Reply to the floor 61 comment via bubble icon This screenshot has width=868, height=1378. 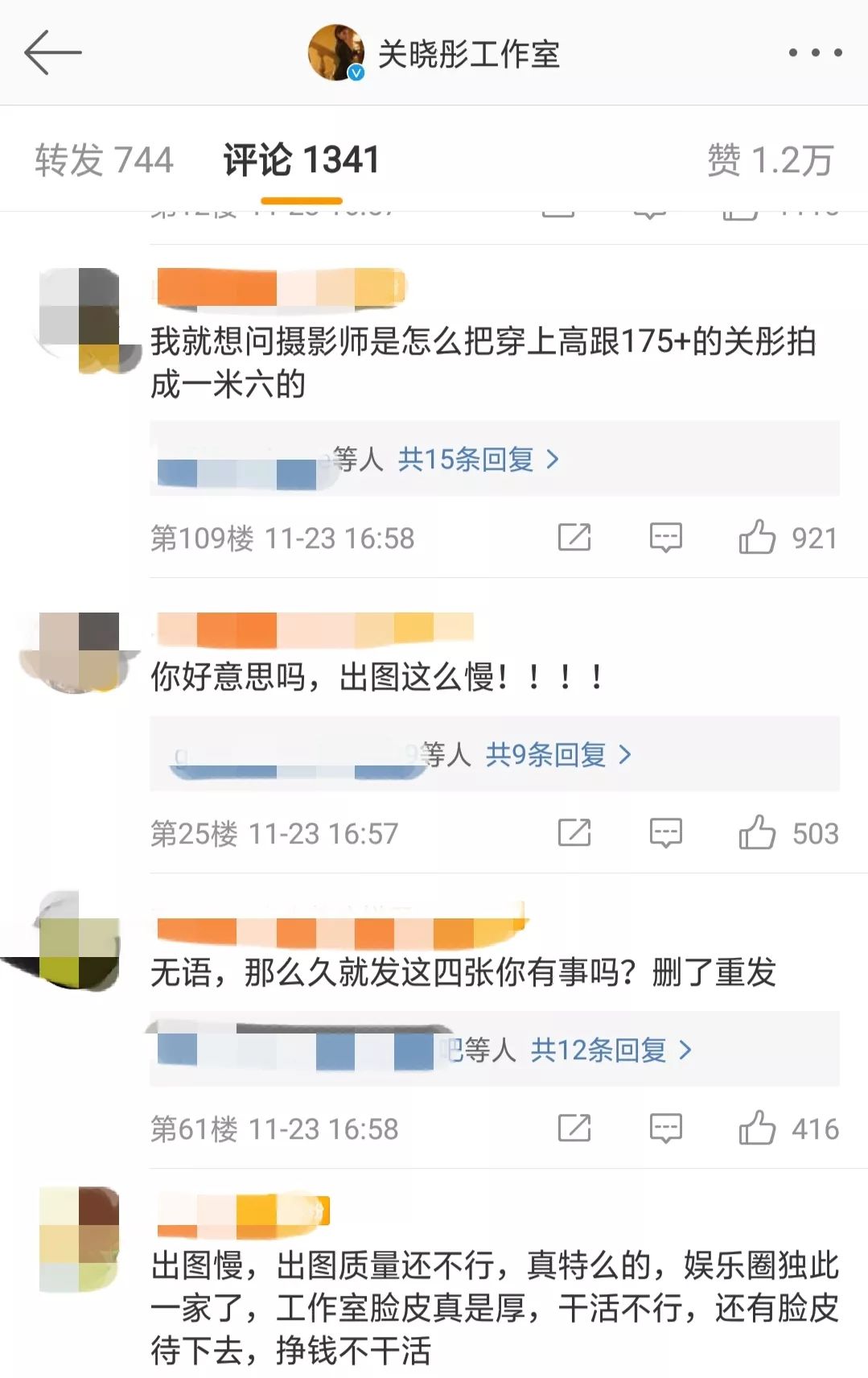(666, 1128)
